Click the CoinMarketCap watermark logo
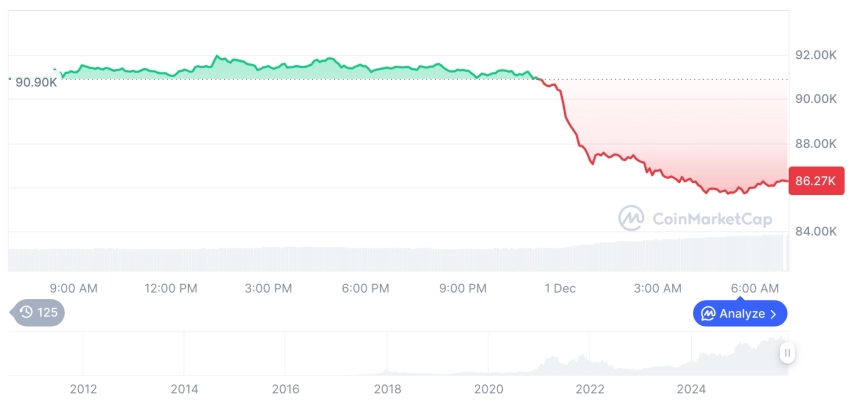The height and width of the screenshot is (401, 860). [631, 218]
